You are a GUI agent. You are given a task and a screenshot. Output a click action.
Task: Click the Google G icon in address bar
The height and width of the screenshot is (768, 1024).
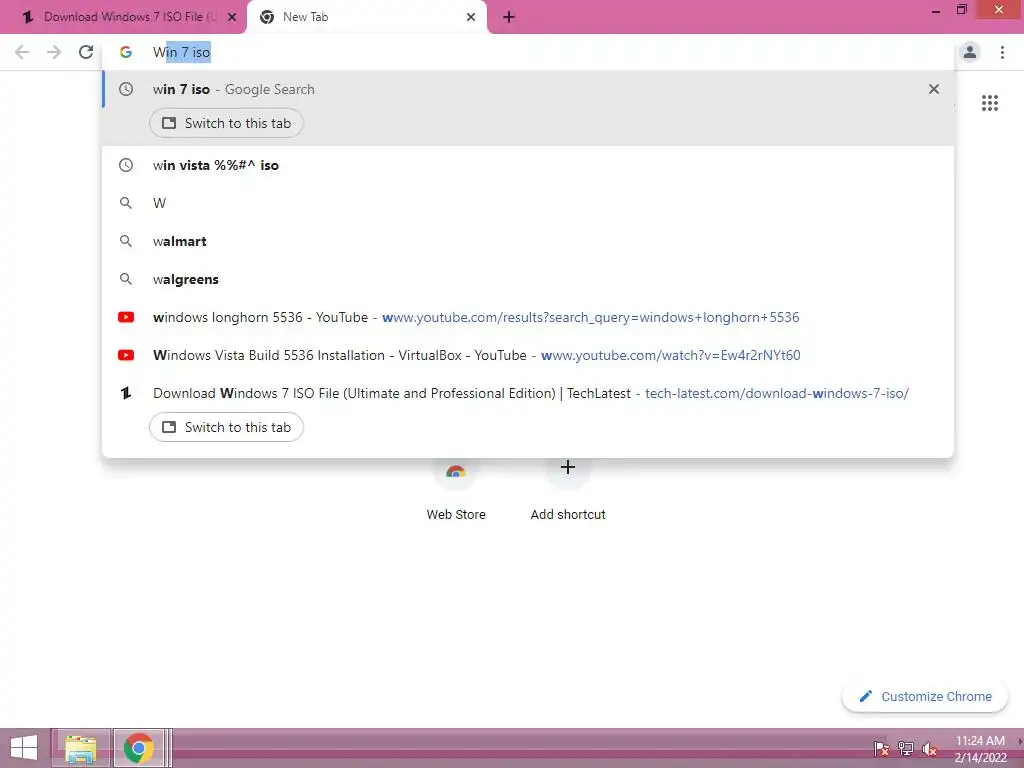click(x=125, y=52)
